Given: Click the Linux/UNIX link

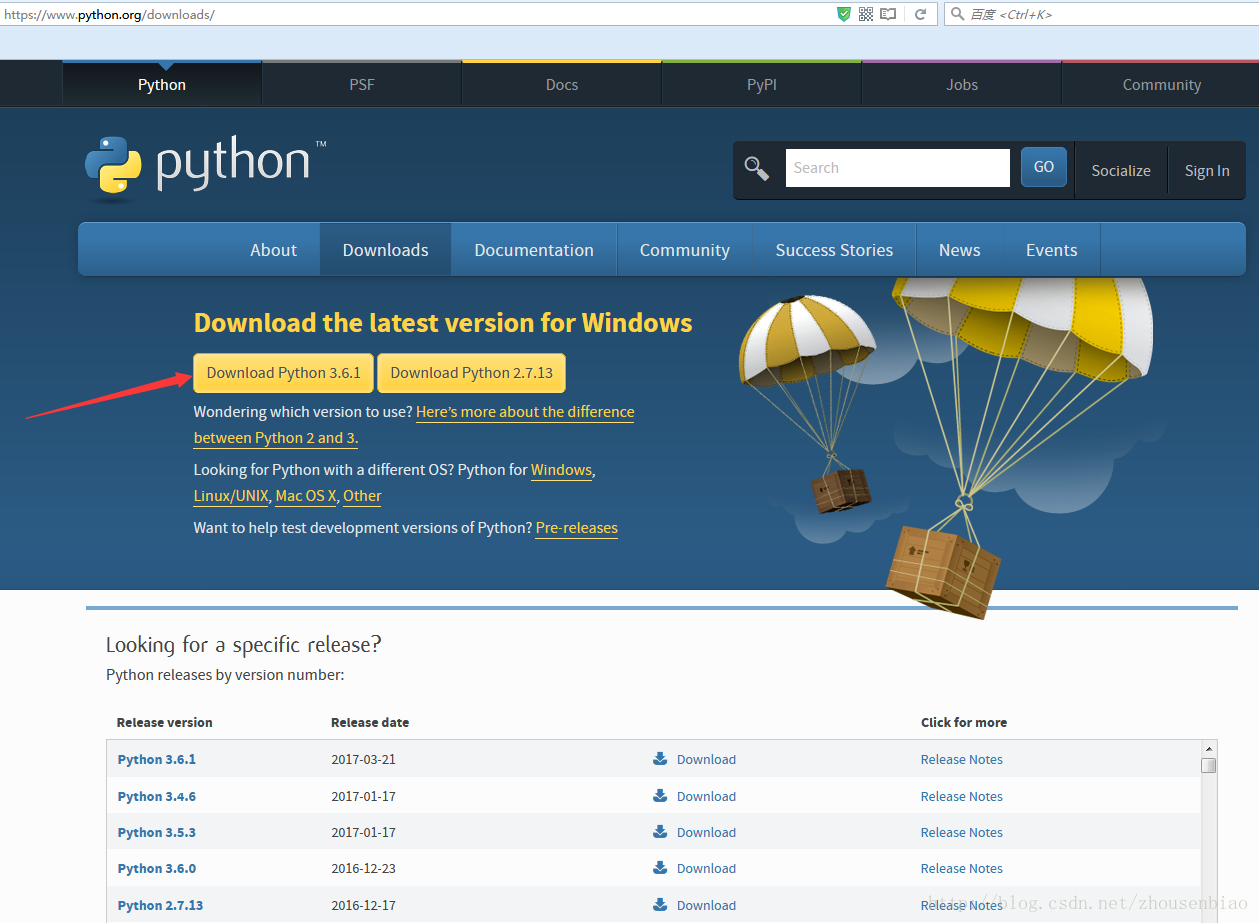Looking at the screenshot, I should tap(231, 496).
